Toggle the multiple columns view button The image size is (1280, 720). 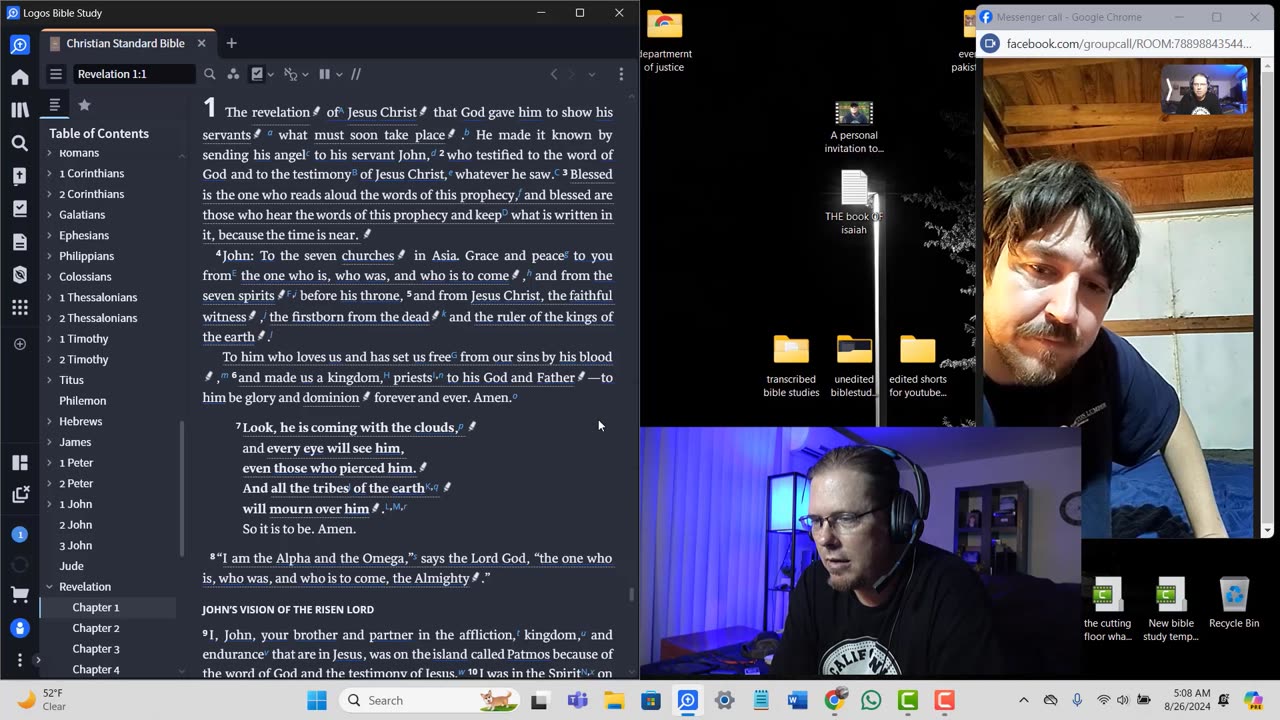[x=324, y=74]
